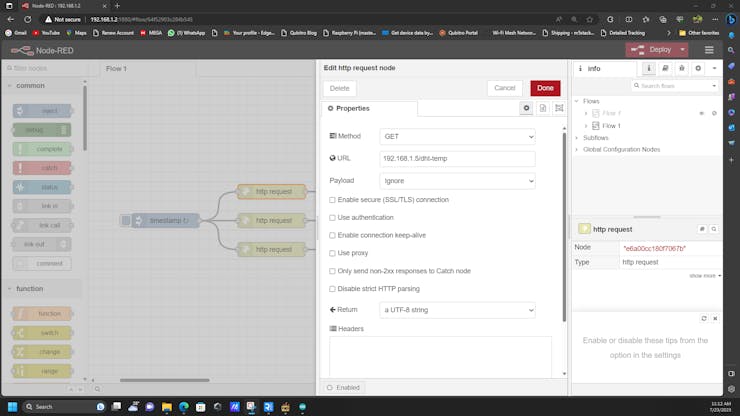Viewport: 740px width, 416px height.
Task: Open node description document icon
Action: [543, 108]
